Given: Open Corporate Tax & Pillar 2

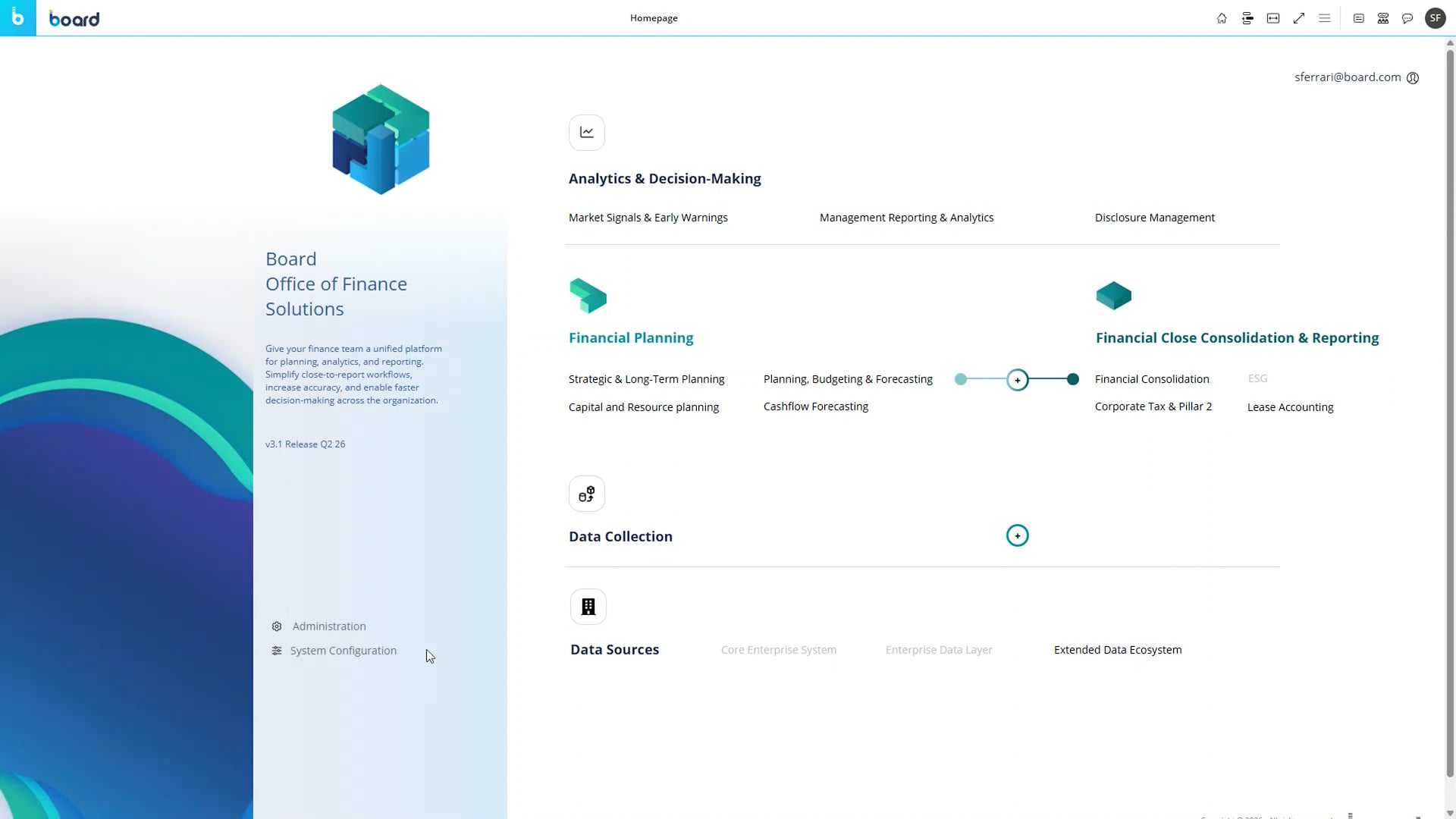Looking at the screenshot, I should [x=1153, y=406].
